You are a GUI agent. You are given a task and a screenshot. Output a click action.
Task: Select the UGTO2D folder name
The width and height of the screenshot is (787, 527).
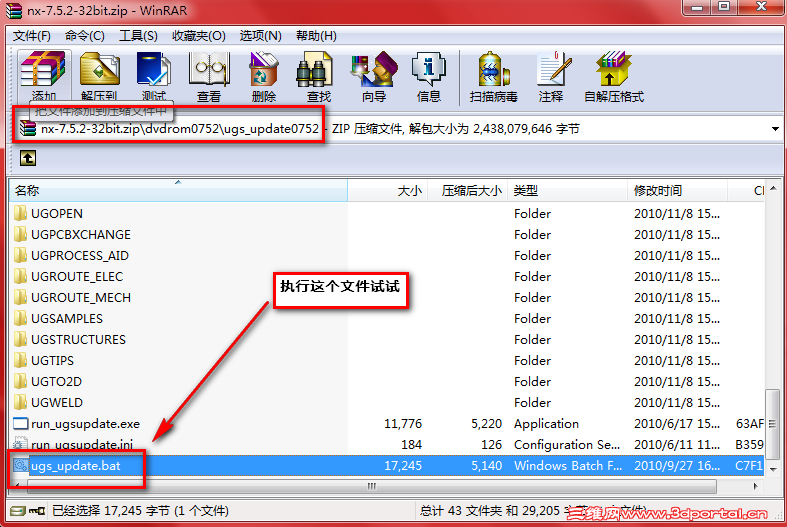click(56, 382)
